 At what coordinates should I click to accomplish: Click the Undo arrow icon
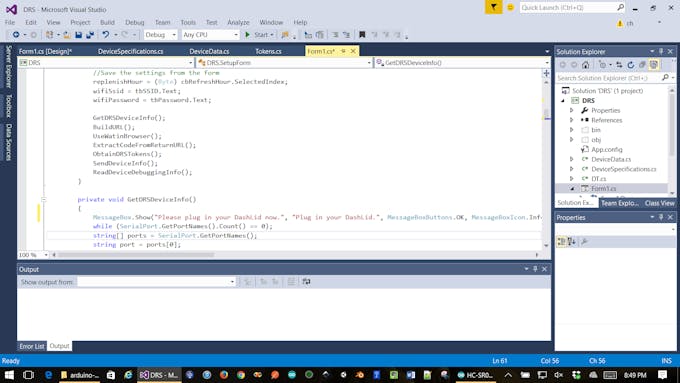click(x=105, y=35)
